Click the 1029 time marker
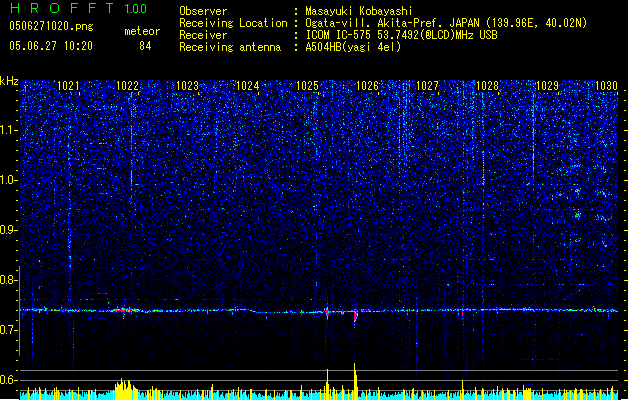The height and width of the screenshot is (400, 629). (x=548, y=86)
